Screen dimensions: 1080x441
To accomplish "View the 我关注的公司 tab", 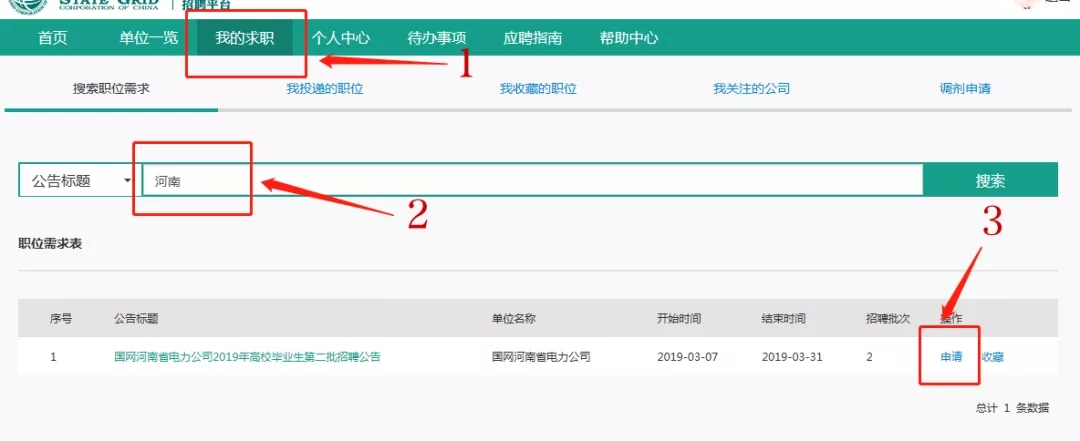I will (751, 88).
